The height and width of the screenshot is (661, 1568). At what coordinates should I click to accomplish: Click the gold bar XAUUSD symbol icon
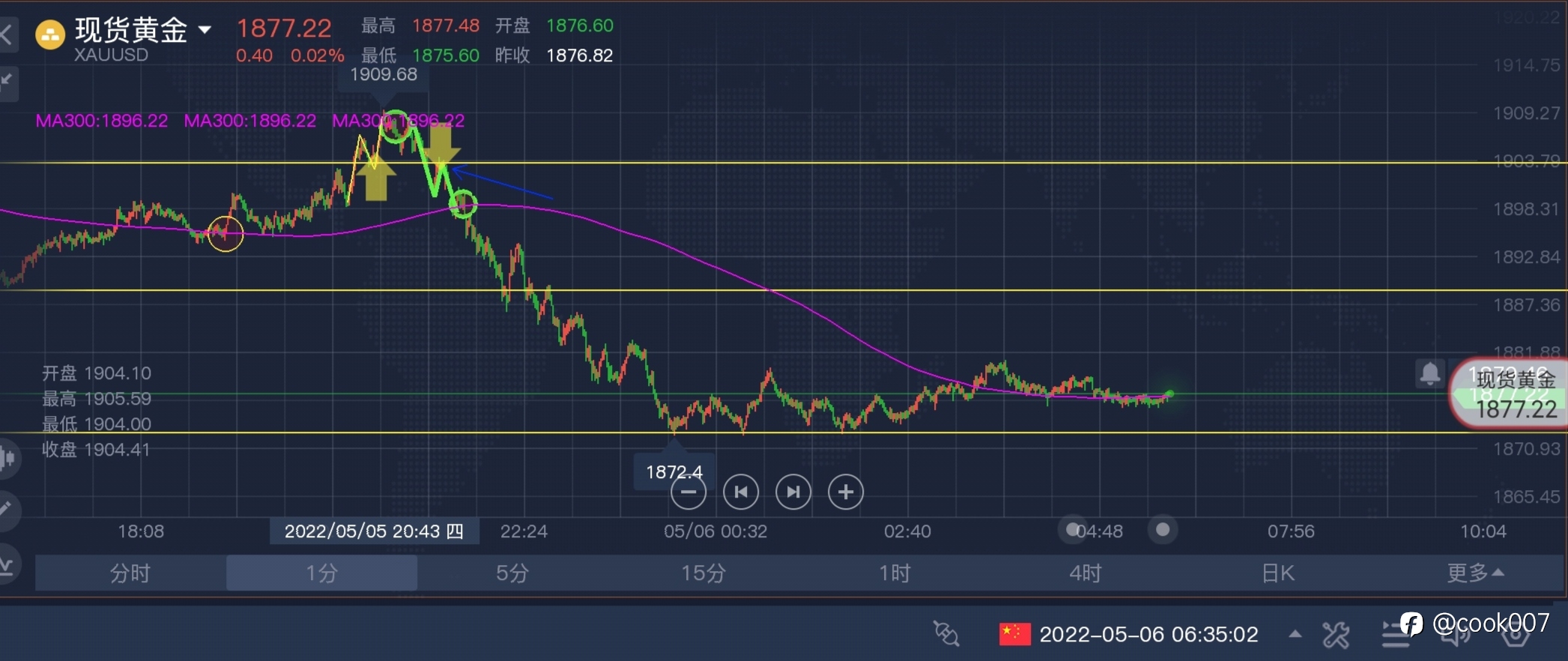coord(50,34)
